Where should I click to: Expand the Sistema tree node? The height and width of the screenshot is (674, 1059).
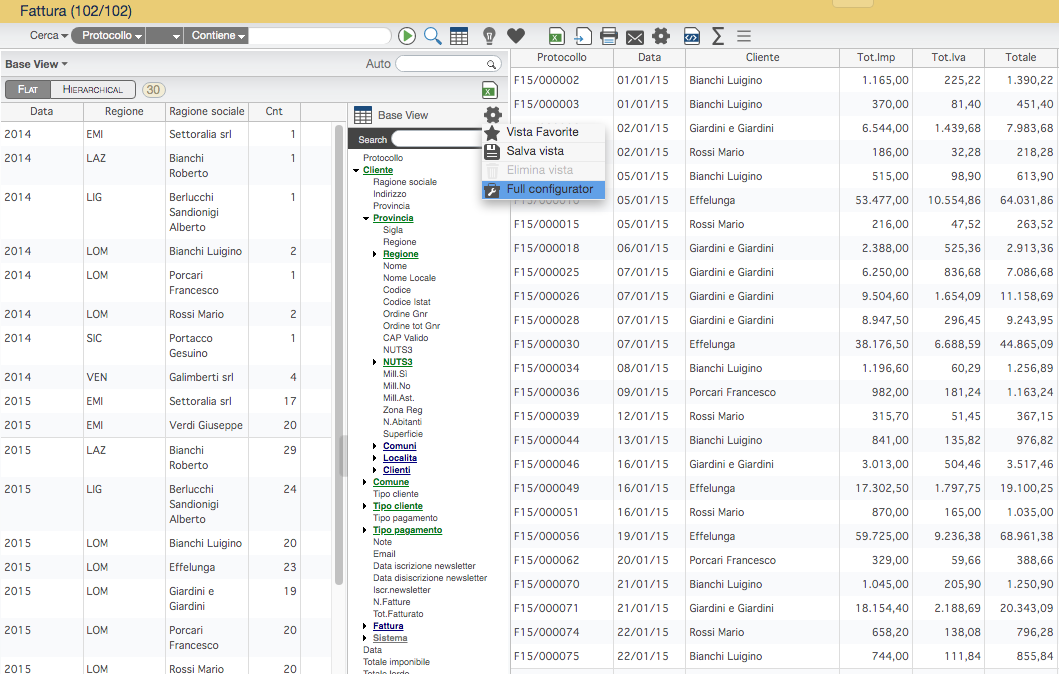click(365, 638)
